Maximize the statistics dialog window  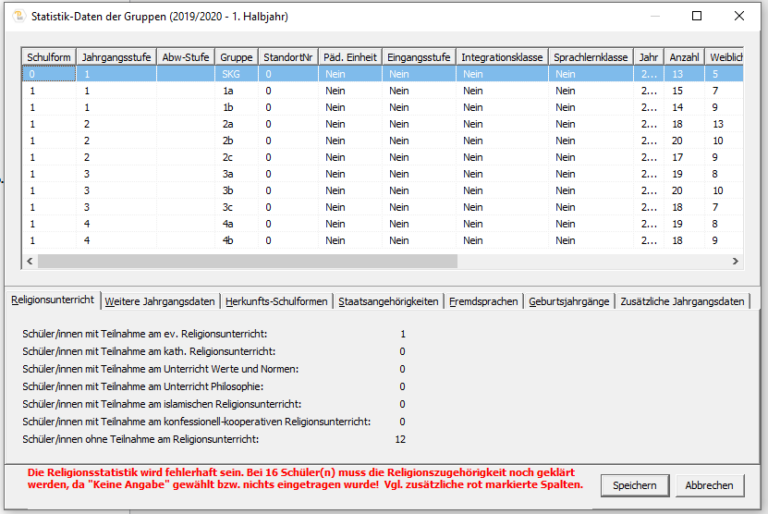point(697,15)
